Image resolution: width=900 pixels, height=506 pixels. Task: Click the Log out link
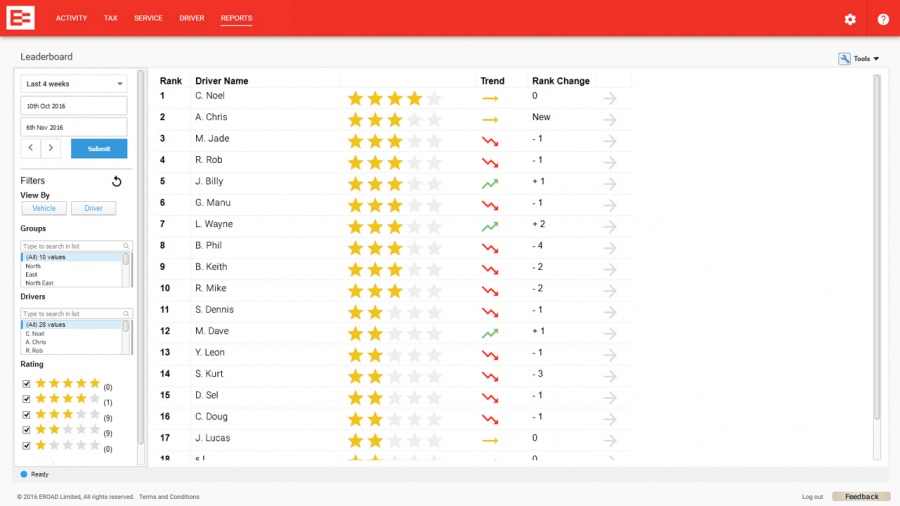click(x=812, y=497)
